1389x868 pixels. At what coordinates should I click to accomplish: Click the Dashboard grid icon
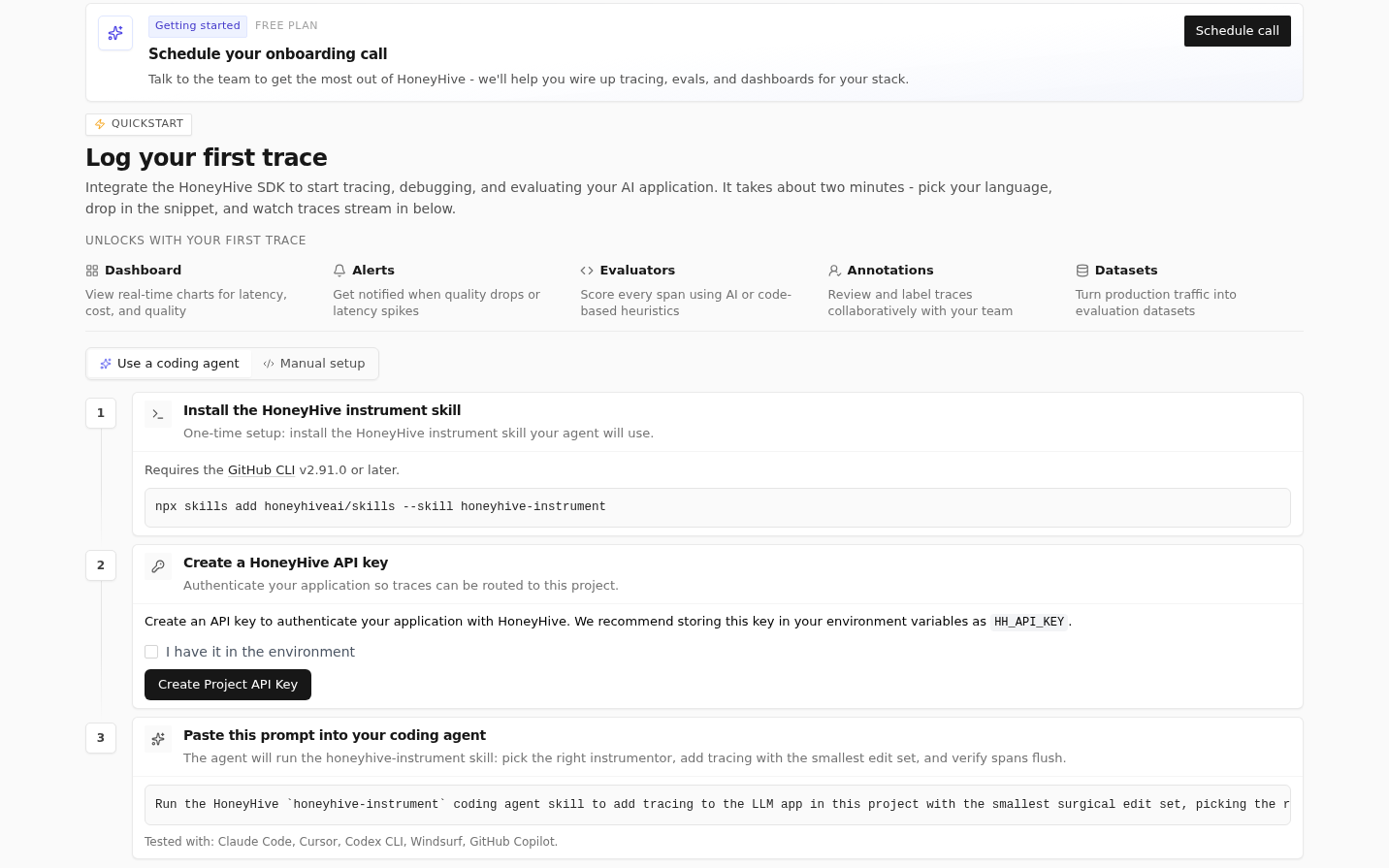point(92,271)
